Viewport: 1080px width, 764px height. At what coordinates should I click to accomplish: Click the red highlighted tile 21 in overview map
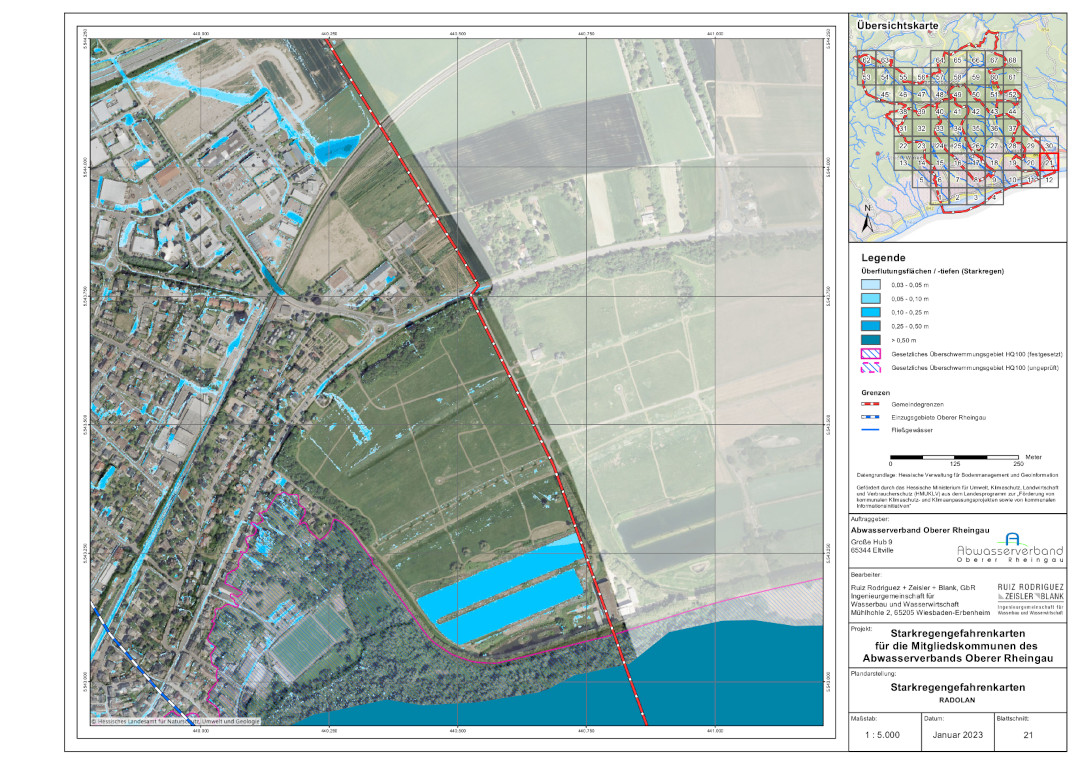[1048, 164]
